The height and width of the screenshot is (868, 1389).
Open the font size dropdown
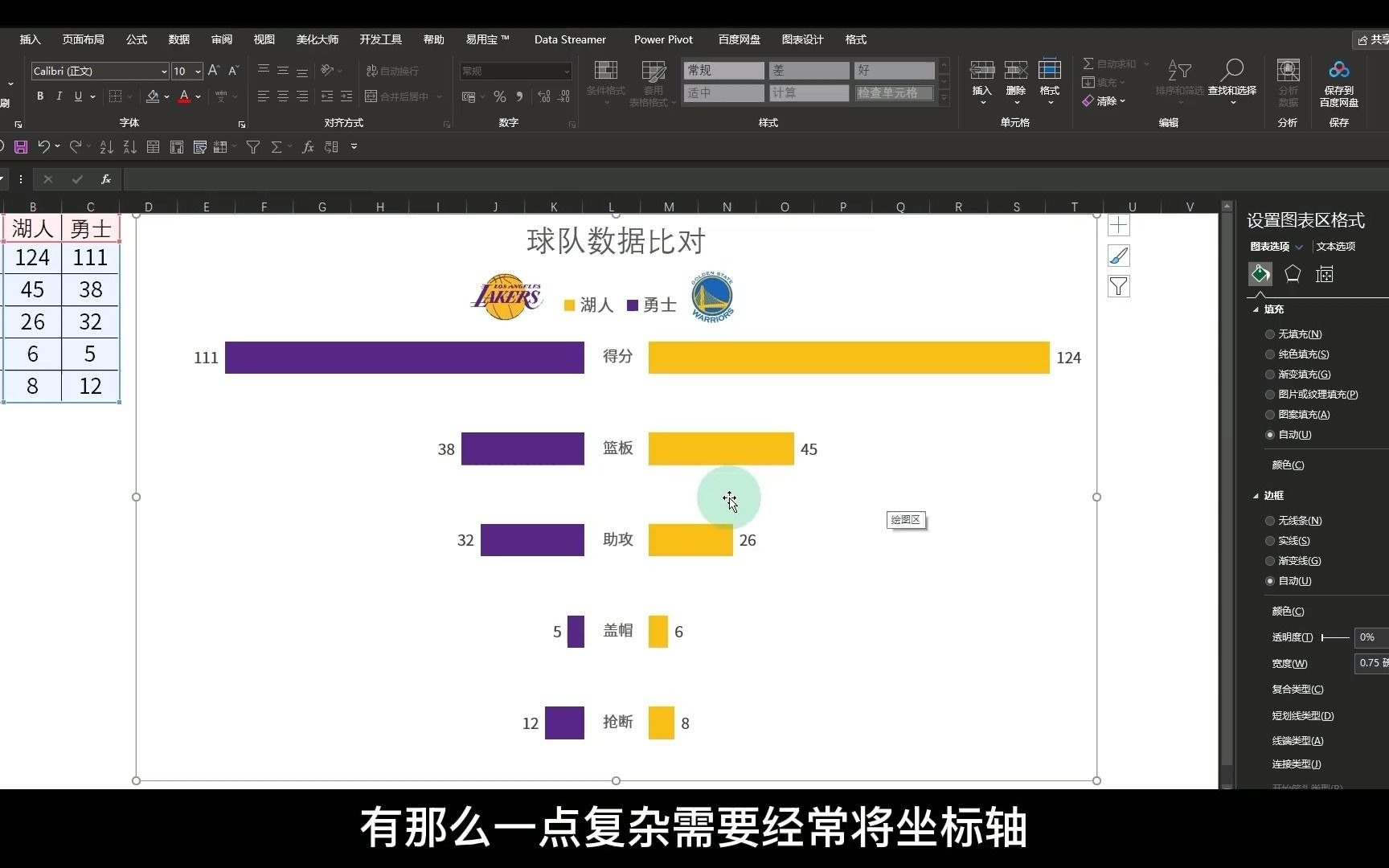(x=196, y=71)
